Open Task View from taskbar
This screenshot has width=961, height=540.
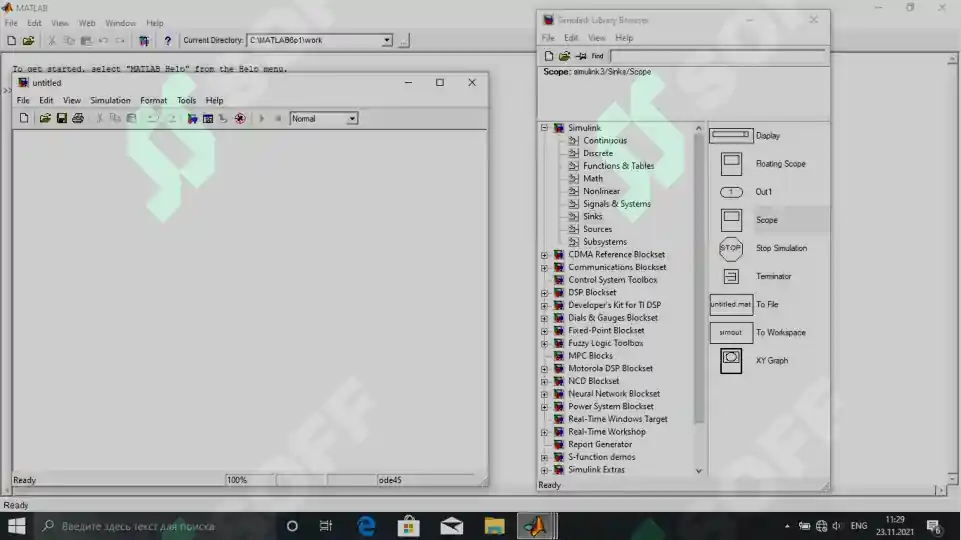[x=325, y=526]
